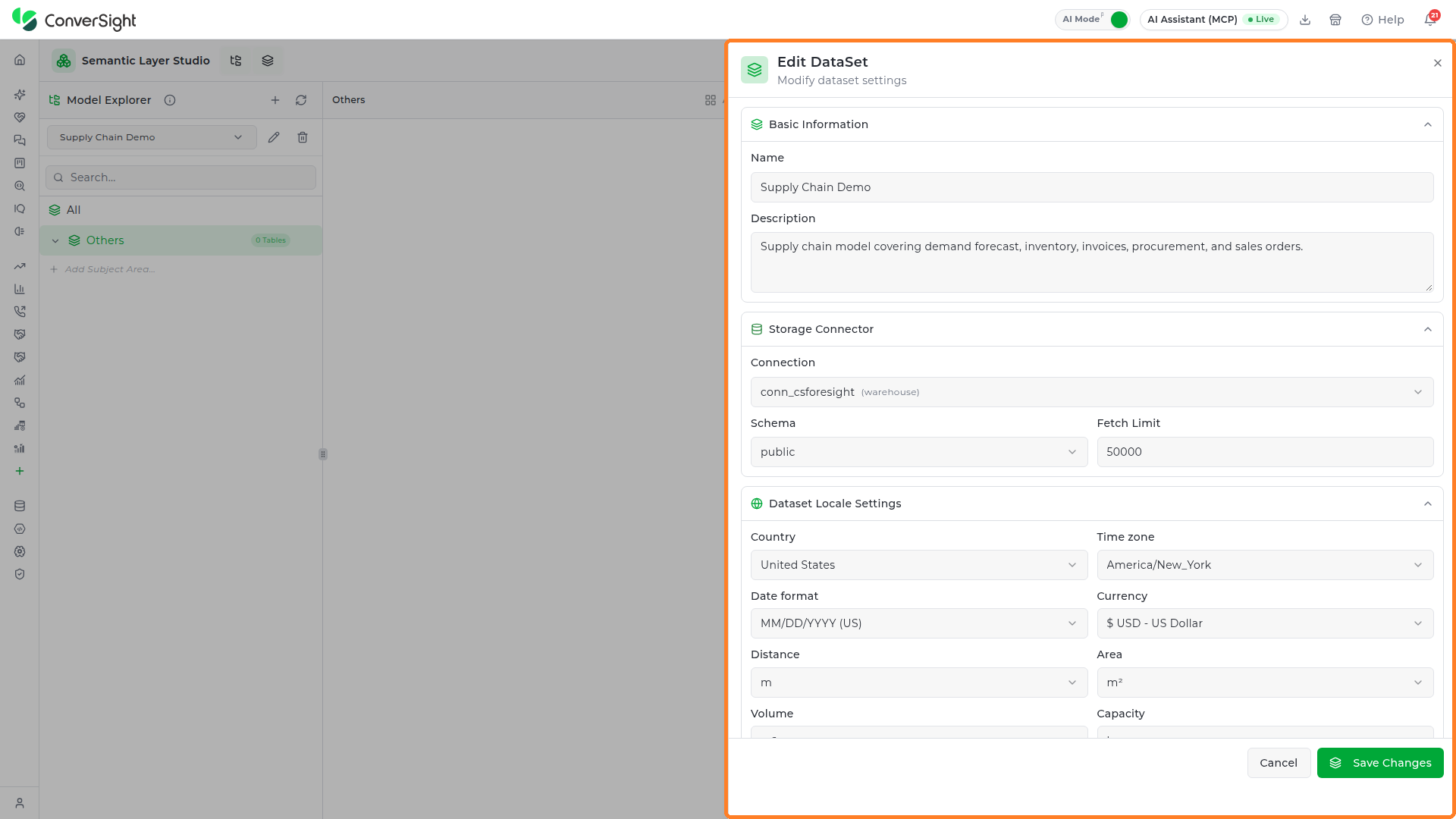Delete dataset with the trash icon
Screen dimensions: 1456x819
303,137
